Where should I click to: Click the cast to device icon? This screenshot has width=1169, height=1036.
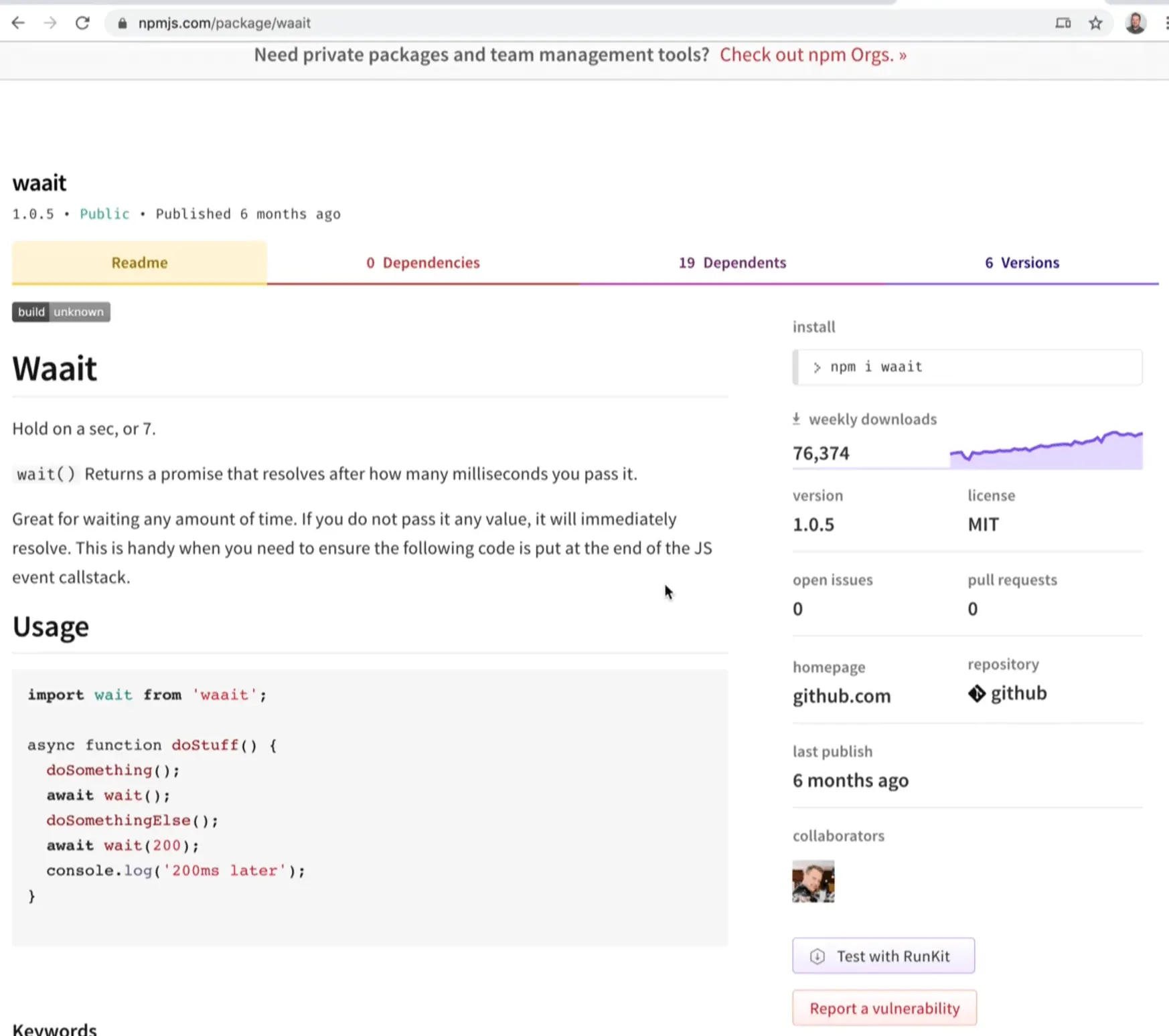(1063, 22)
